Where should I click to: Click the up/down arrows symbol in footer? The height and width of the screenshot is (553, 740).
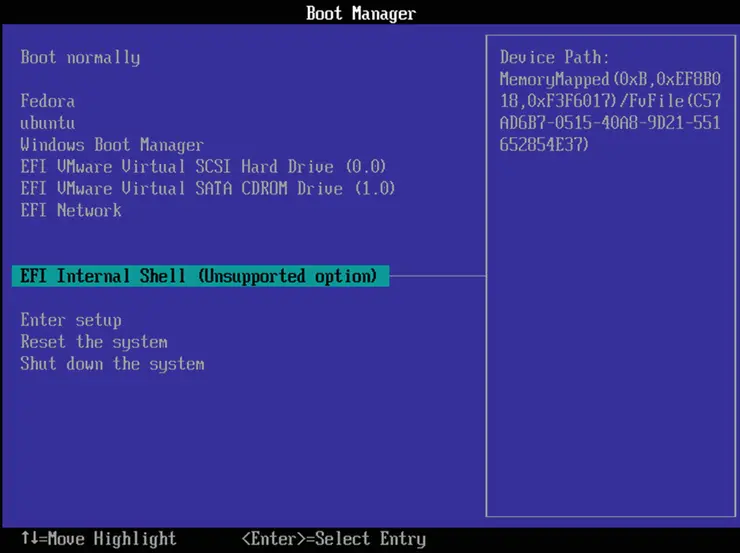pos(29,540)
